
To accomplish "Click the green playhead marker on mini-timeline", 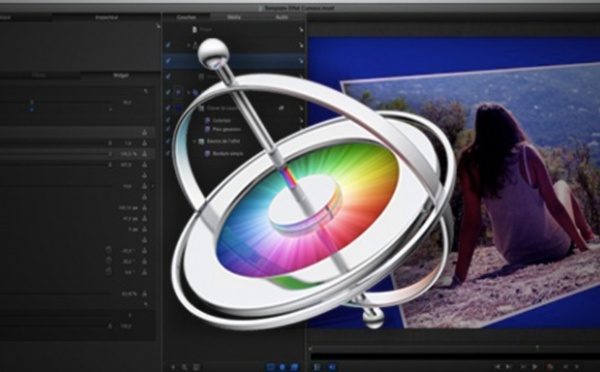I will [x=537, y=347].
